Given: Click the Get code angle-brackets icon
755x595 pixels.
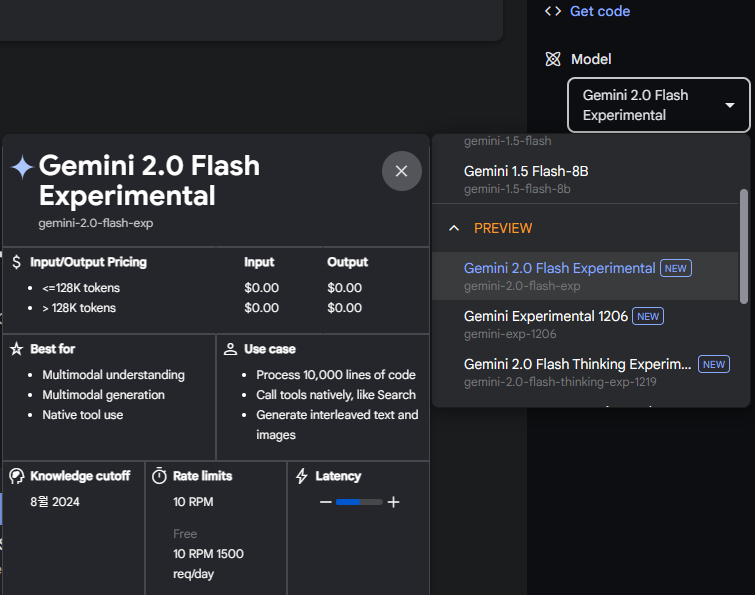Looking at the screenshot, I should tap(553, 11).
